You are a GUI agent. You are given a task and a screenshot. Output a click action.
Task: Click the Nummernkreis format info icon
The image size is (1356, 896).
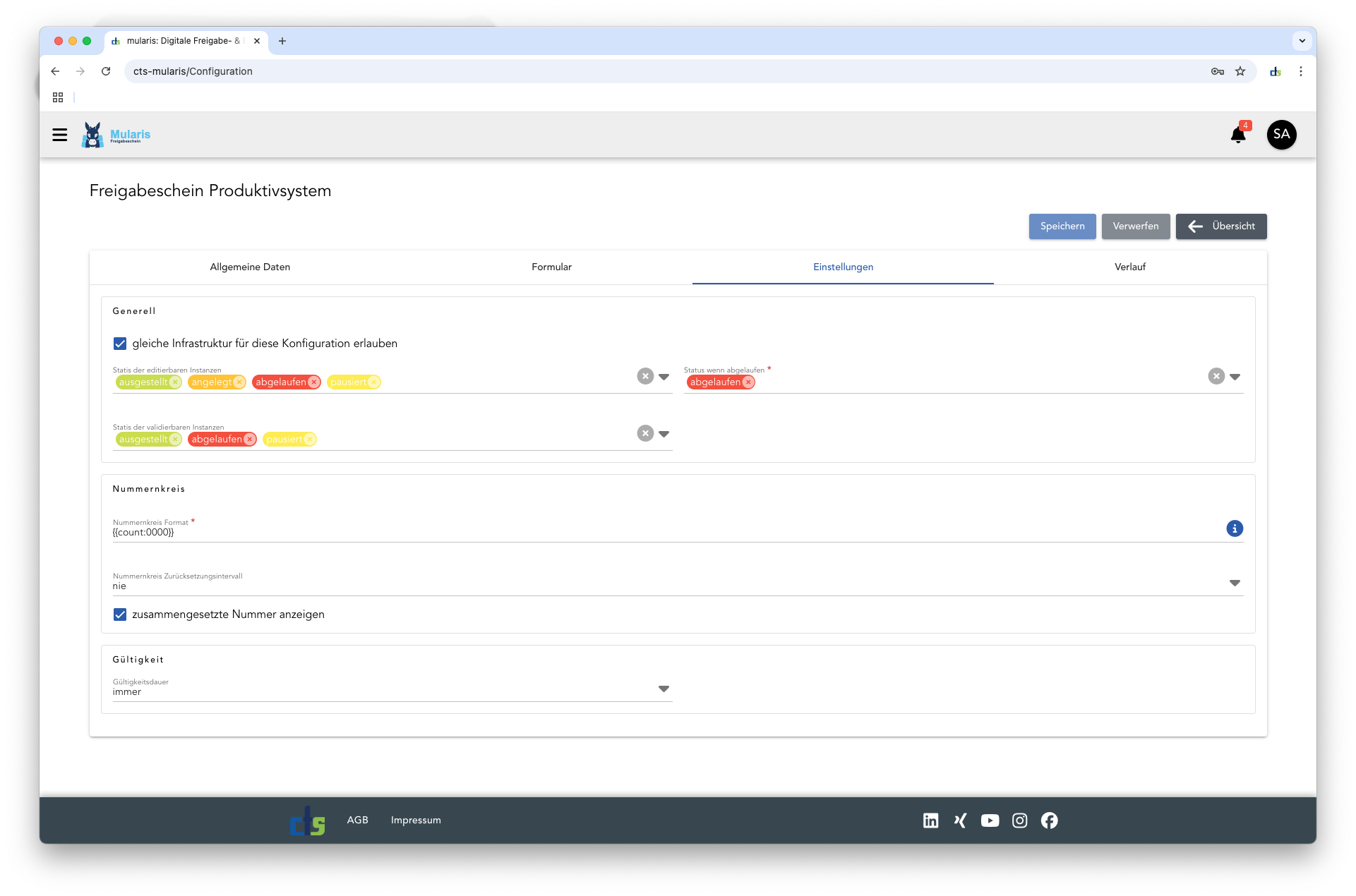(1234, 528)
